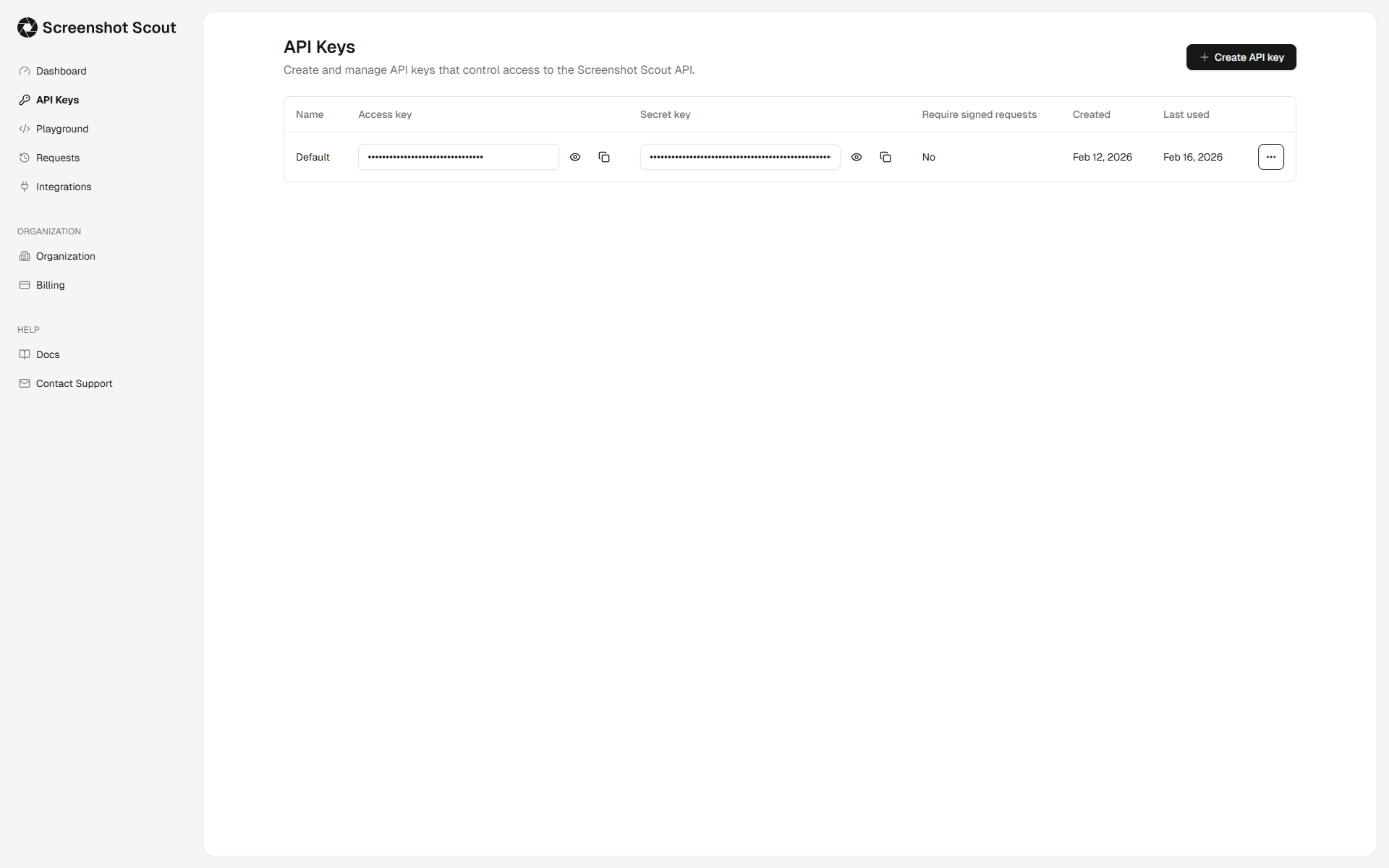Open the Dashboard from the sidebar
Image resolution: width=1389 pixels, height=868 pixels.
pyautogui.click(x=61, y=71)
